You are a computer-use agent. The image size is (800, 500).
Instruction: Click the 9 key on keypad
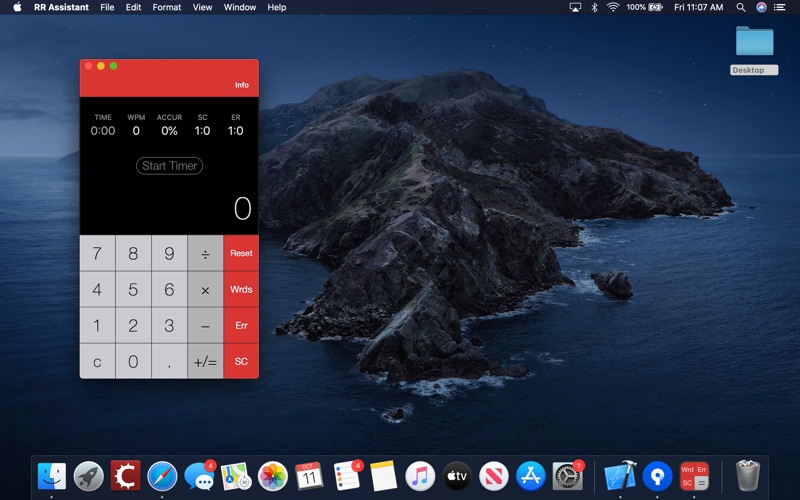point(169,253)
